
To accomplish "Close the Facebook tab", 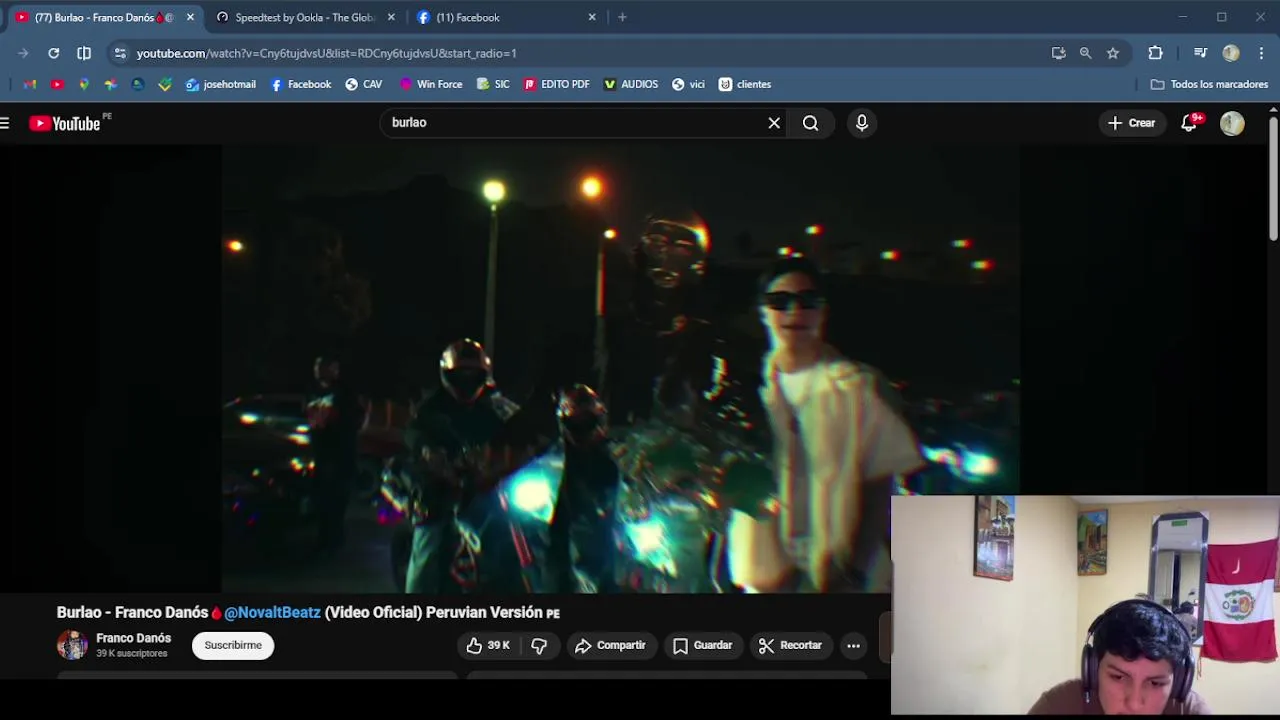I will 592,17.
